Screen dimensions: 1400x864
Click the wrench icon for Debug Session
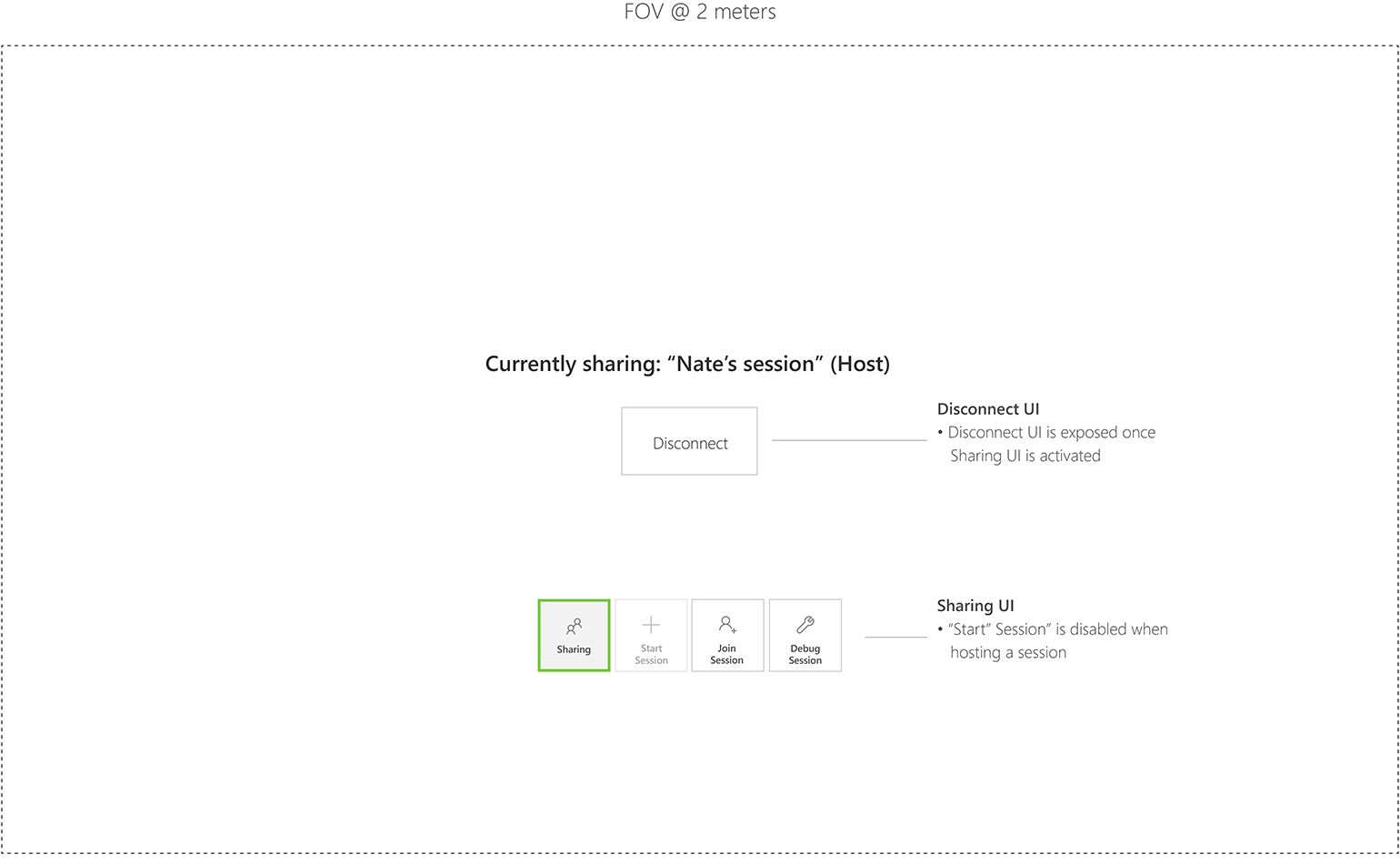click(x=805, y=624)
